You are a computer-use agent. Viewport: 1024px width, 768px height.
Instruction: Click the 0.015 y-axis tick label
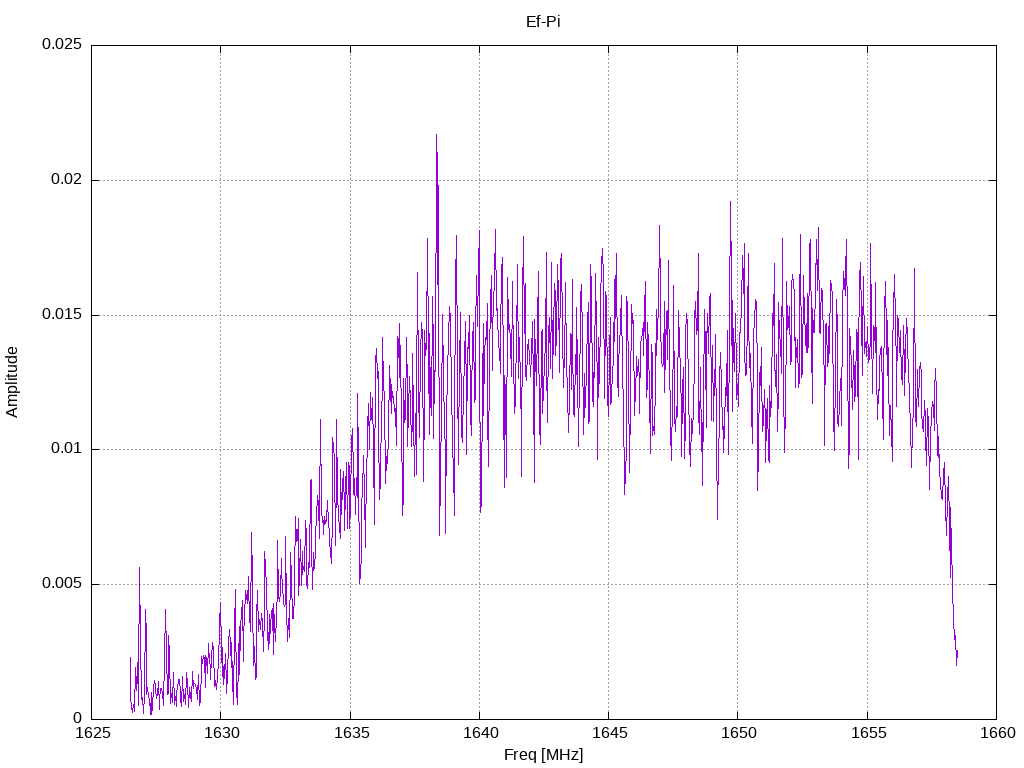pyautogui.click(x=62, y=314)
